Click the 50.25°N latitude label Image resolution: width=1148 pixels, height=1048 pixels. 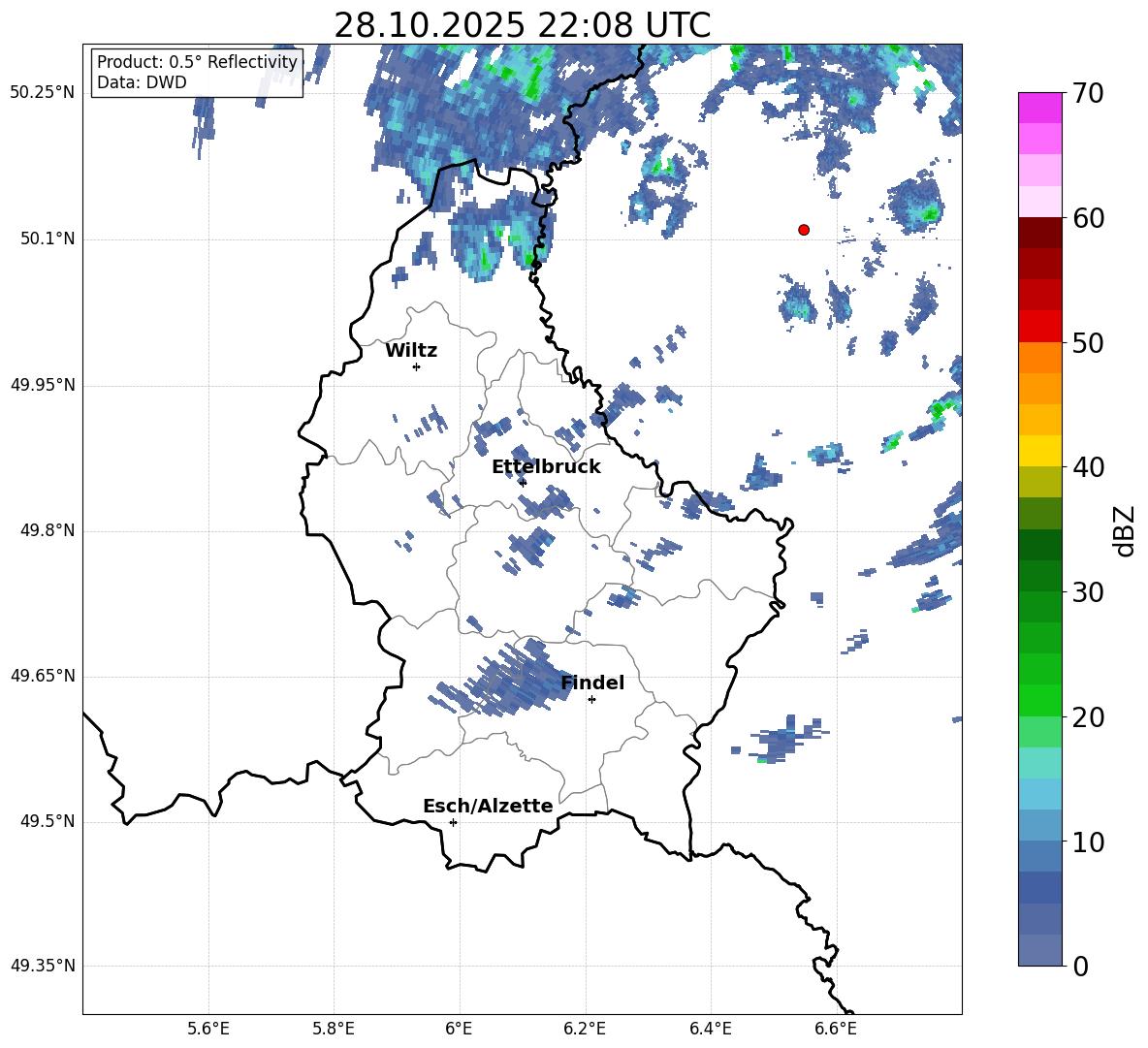43,93
